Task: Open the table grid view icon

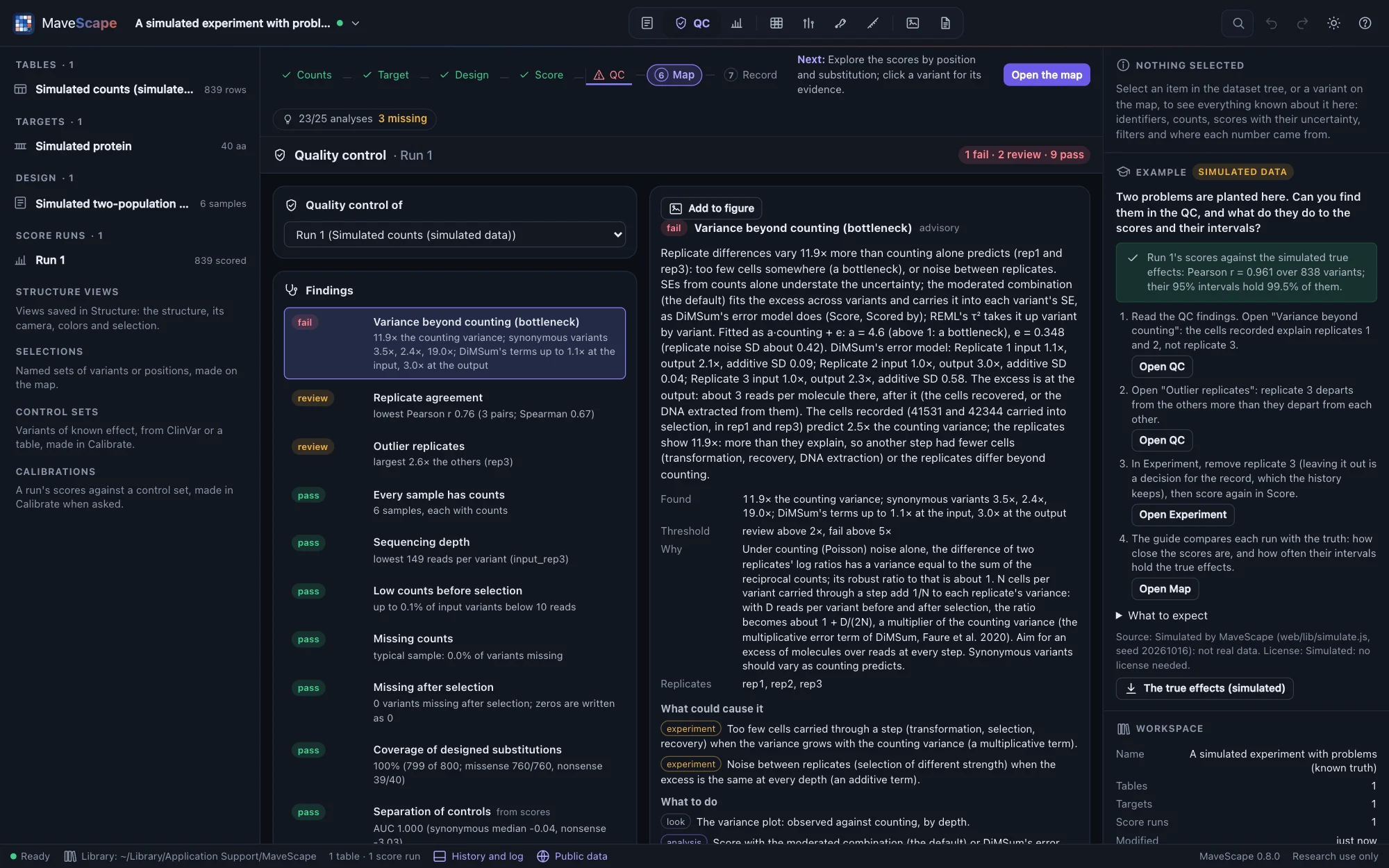Action: (x=776, y=23)
